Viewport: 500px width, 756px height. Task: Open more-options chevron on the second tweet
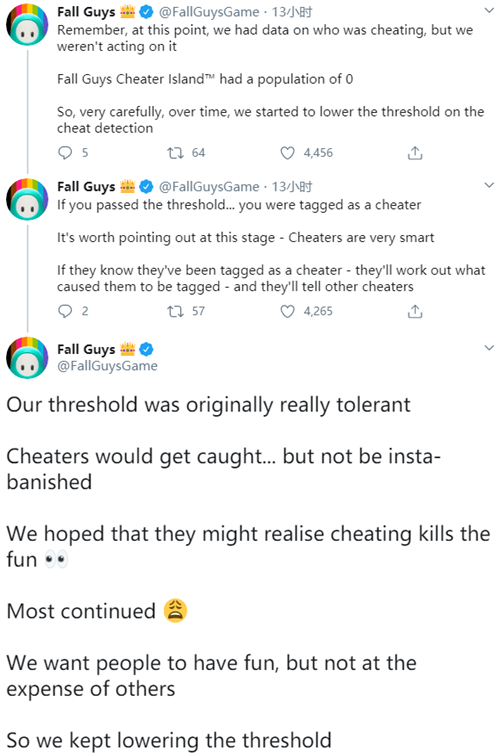pos(489,185)
